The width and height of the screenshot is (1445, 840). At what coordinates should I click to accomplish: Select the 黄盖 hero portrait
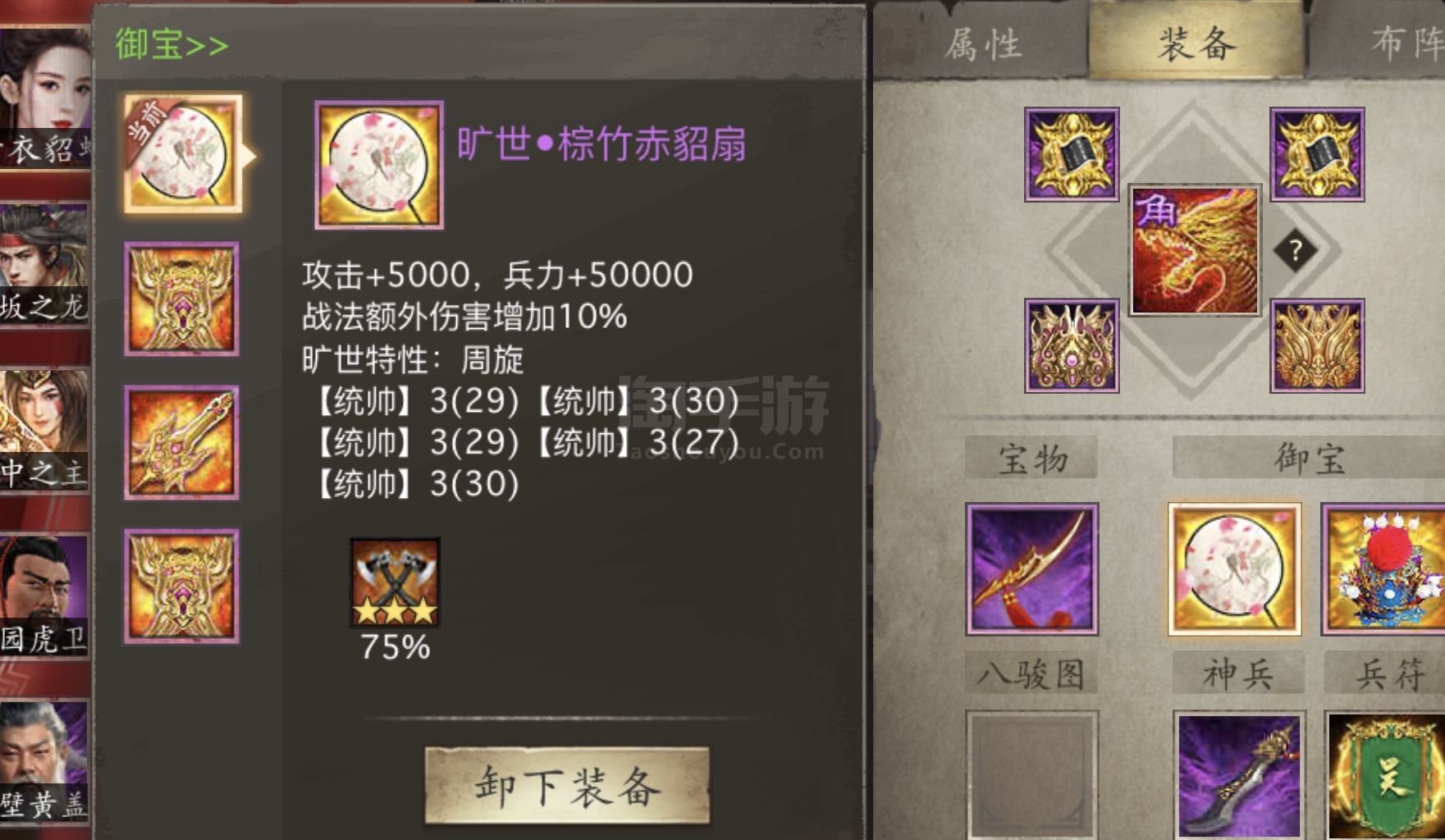click(x=44, y=763)
